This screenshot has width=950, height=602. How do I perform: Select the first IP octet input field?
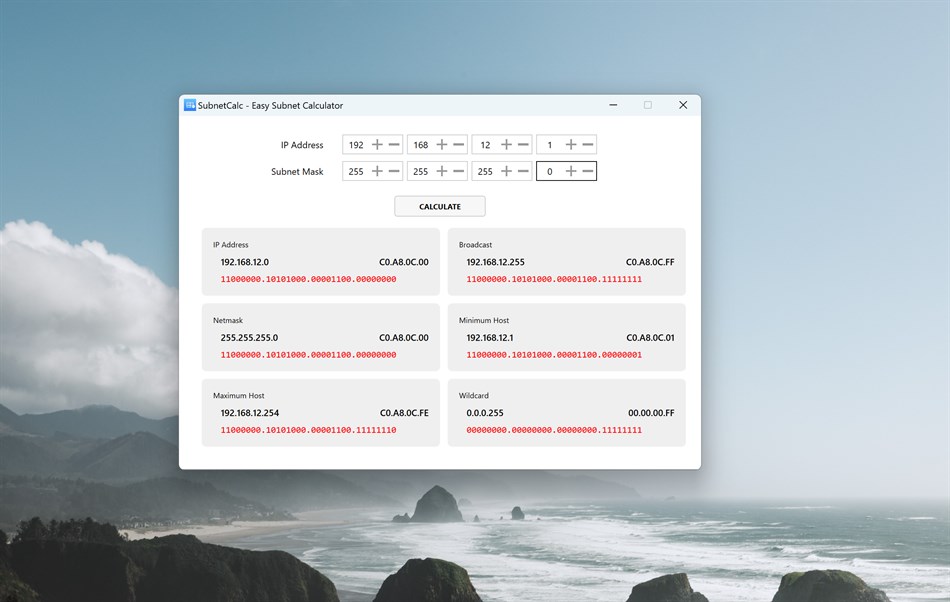358,144
